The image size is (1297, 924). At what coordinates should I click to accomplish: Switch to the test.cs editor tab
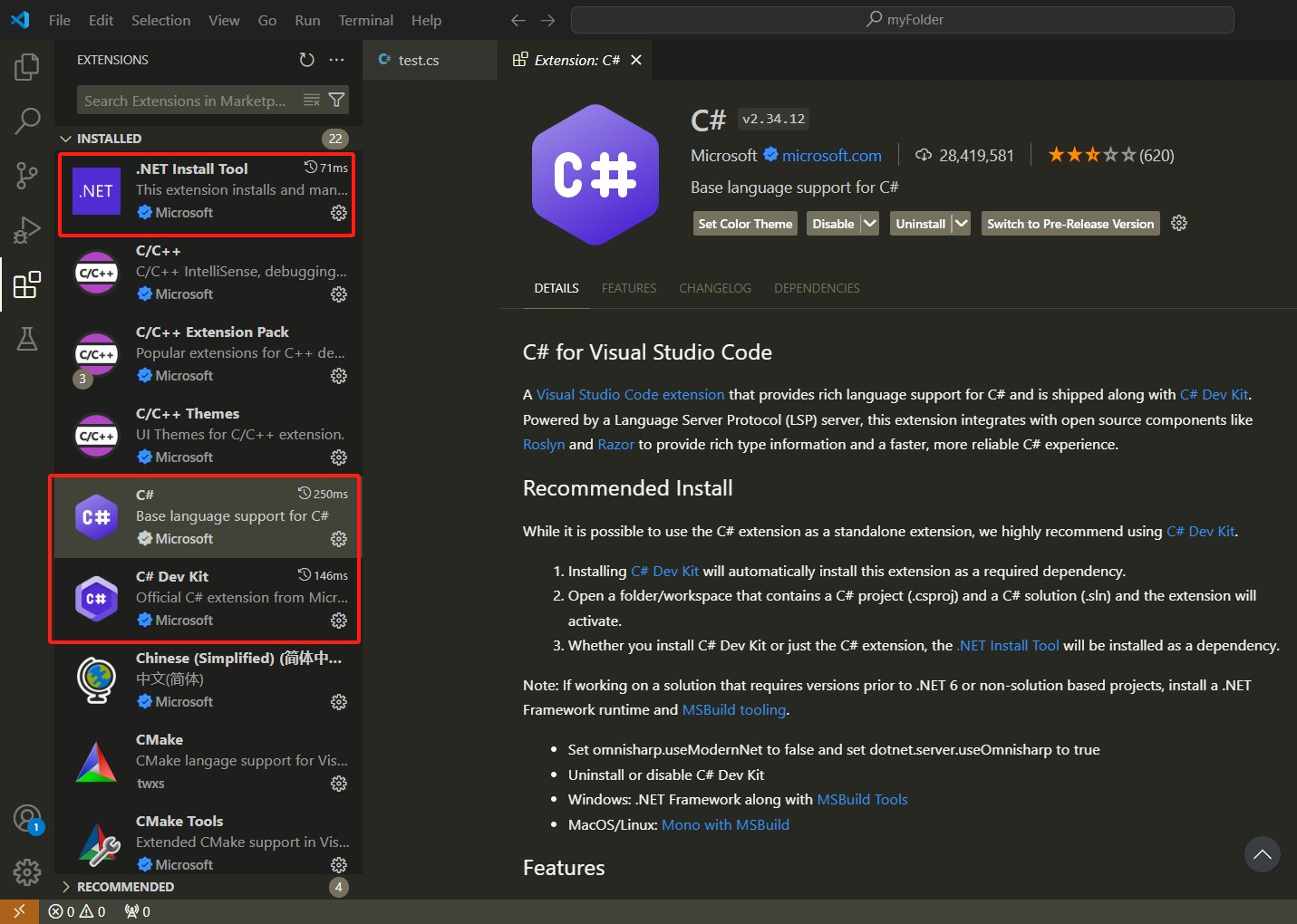click(x=430, y=60)
